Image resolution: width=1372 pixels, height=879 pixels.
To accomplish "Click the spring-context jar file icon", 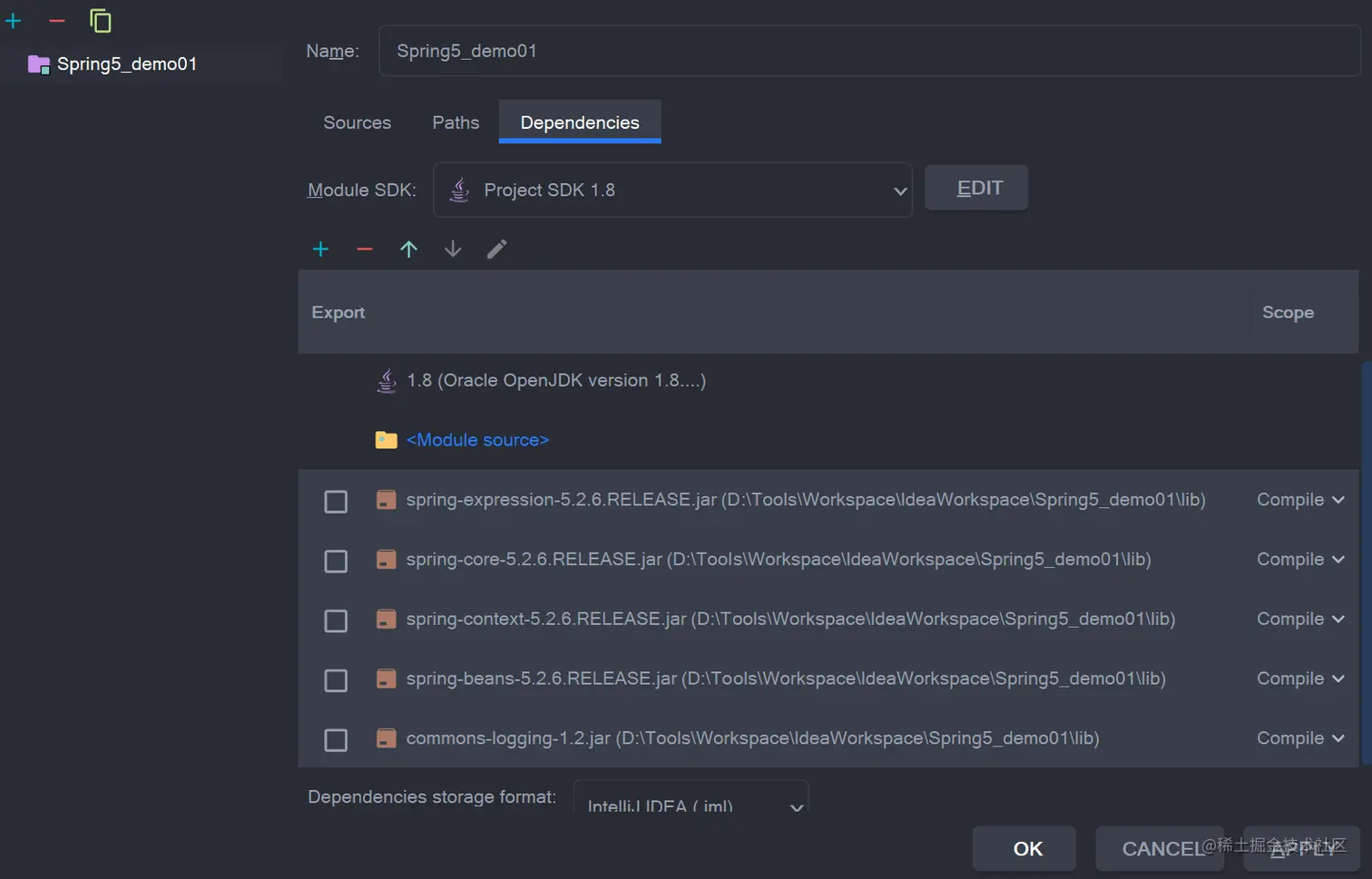I will click(x=387, y=620).
